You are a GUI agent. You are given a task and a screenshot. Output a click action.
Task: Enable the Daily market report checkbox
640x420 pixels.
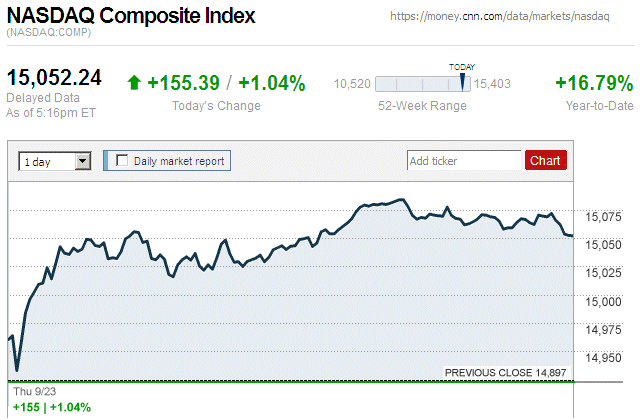point(123,160)
